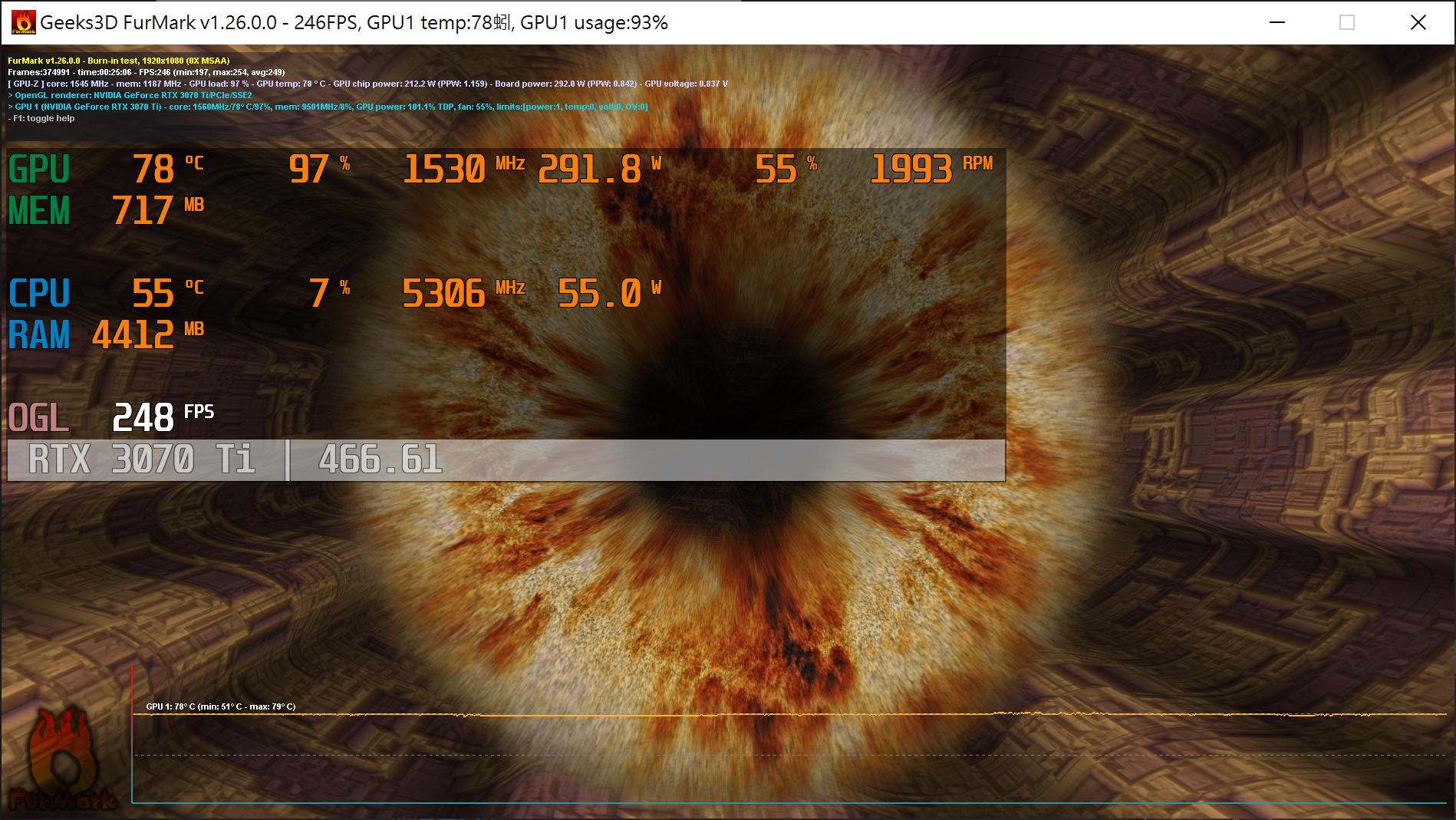
Task: Click the "F1: toggle help" hint
Action: coord(41,118)
